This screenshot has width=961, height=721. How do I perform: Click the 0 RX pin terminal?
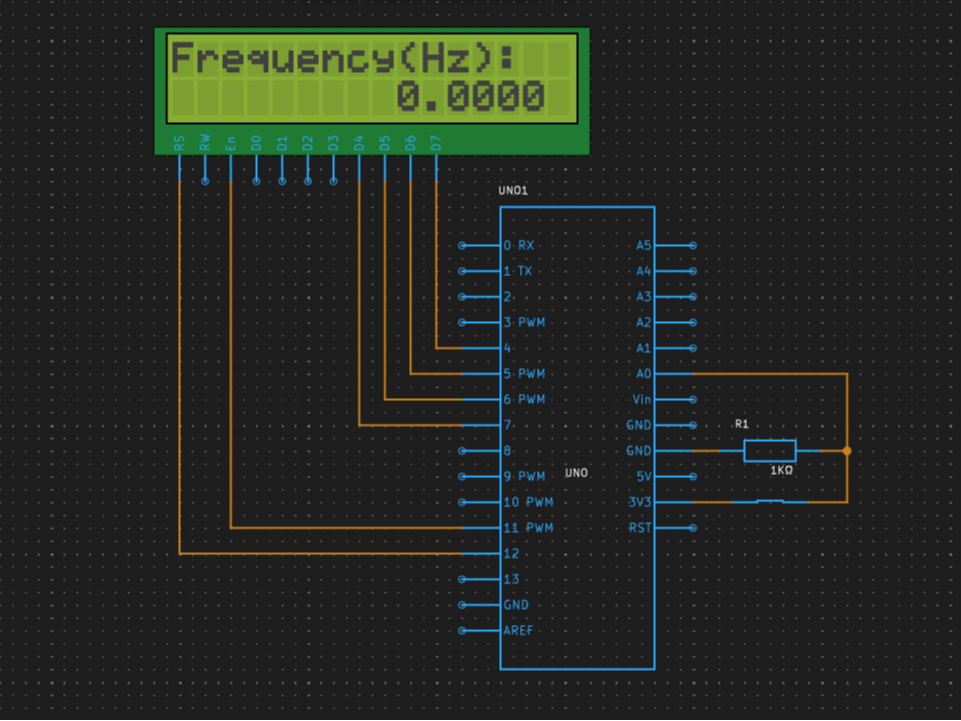[462, 244]
